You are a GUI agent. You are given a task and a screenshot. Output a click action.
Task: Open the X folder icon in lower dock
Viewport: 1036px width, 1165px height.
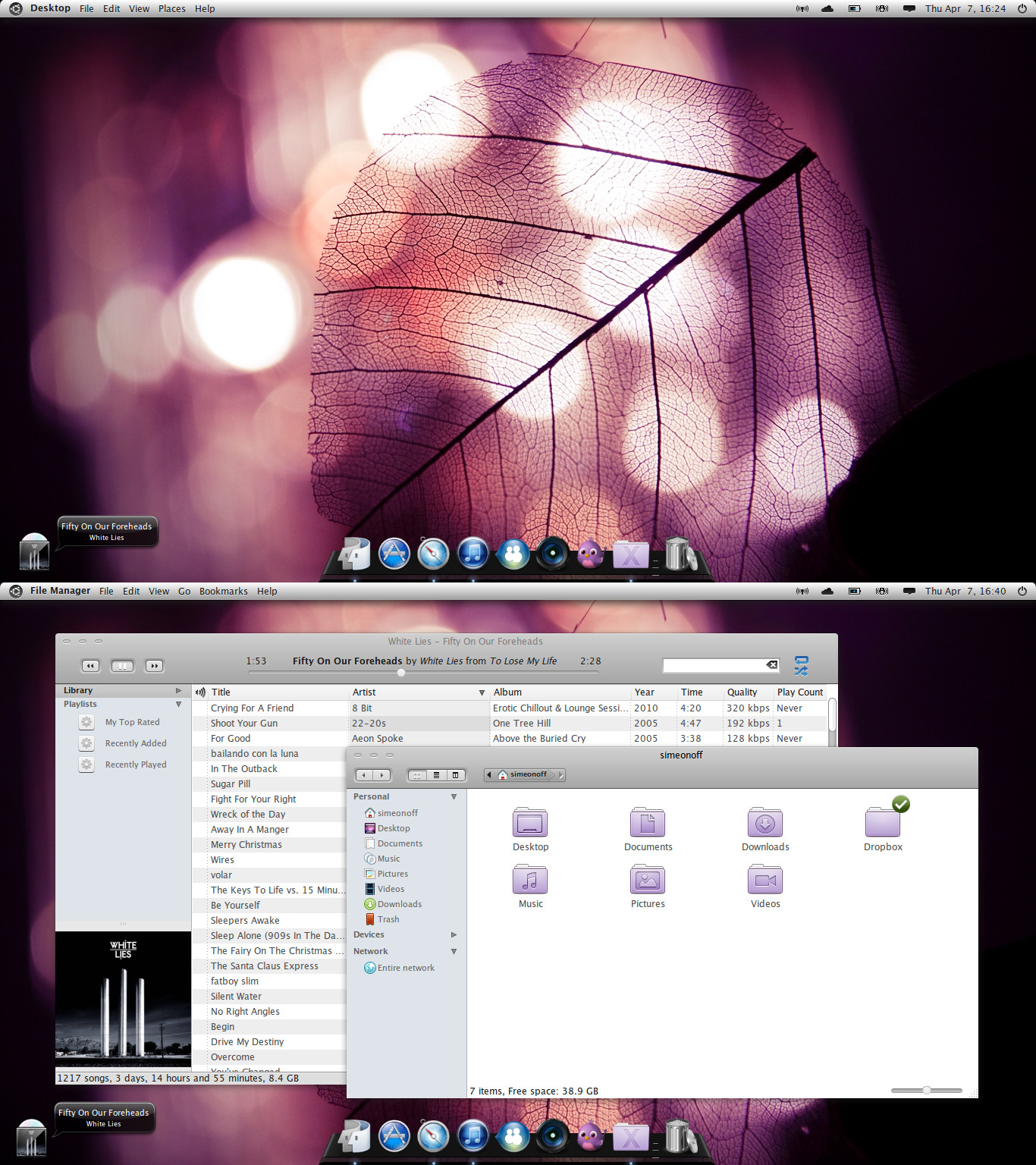point(631,1138)
